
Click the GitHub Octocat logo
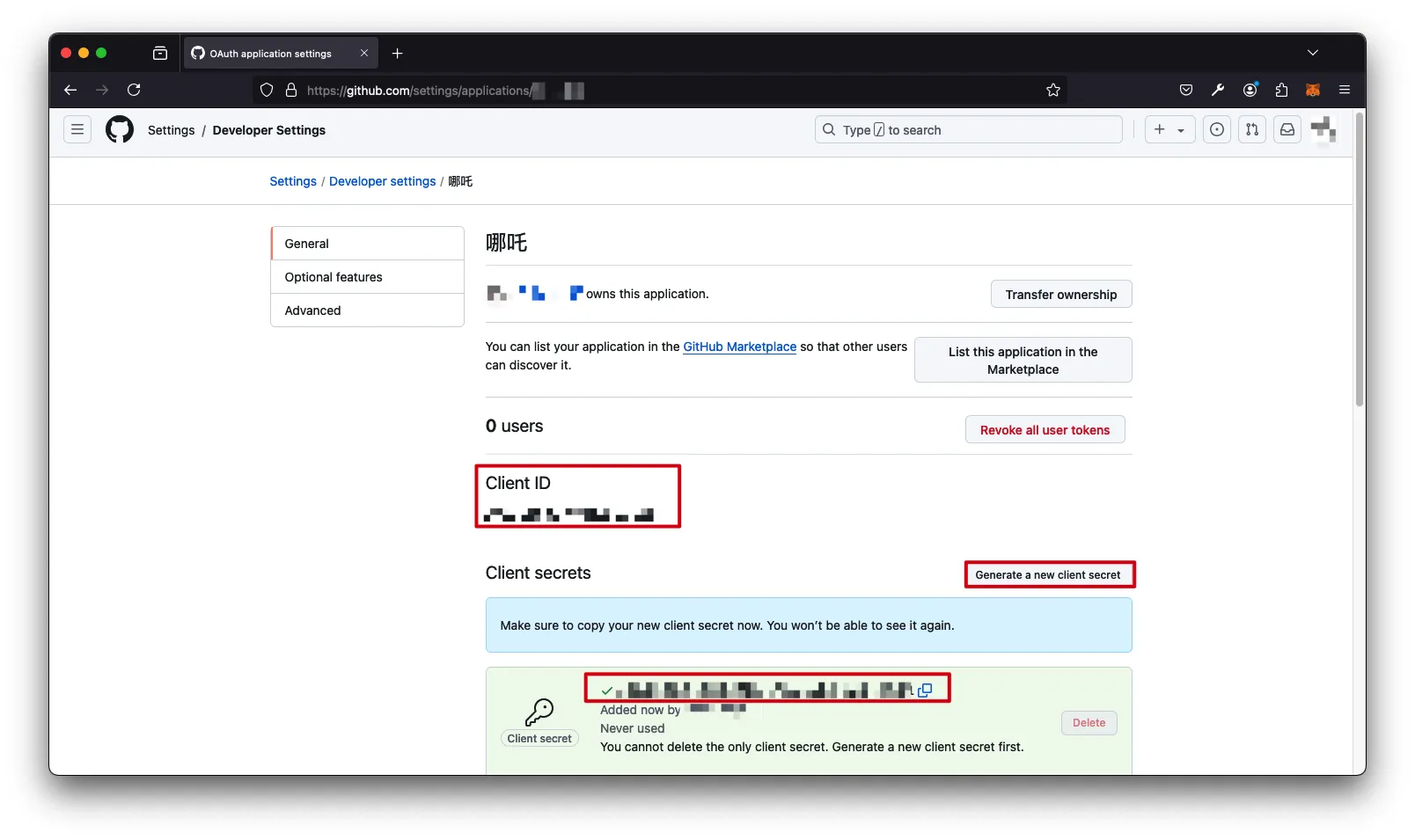120,130
